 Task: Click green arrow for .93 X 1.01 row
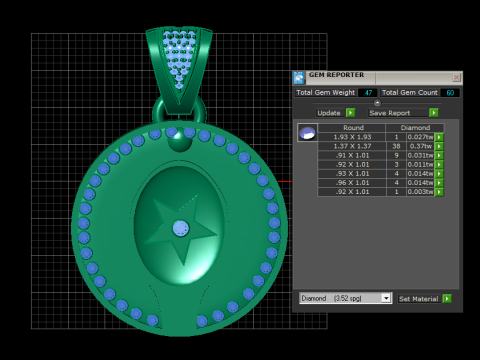coord(439,174)
